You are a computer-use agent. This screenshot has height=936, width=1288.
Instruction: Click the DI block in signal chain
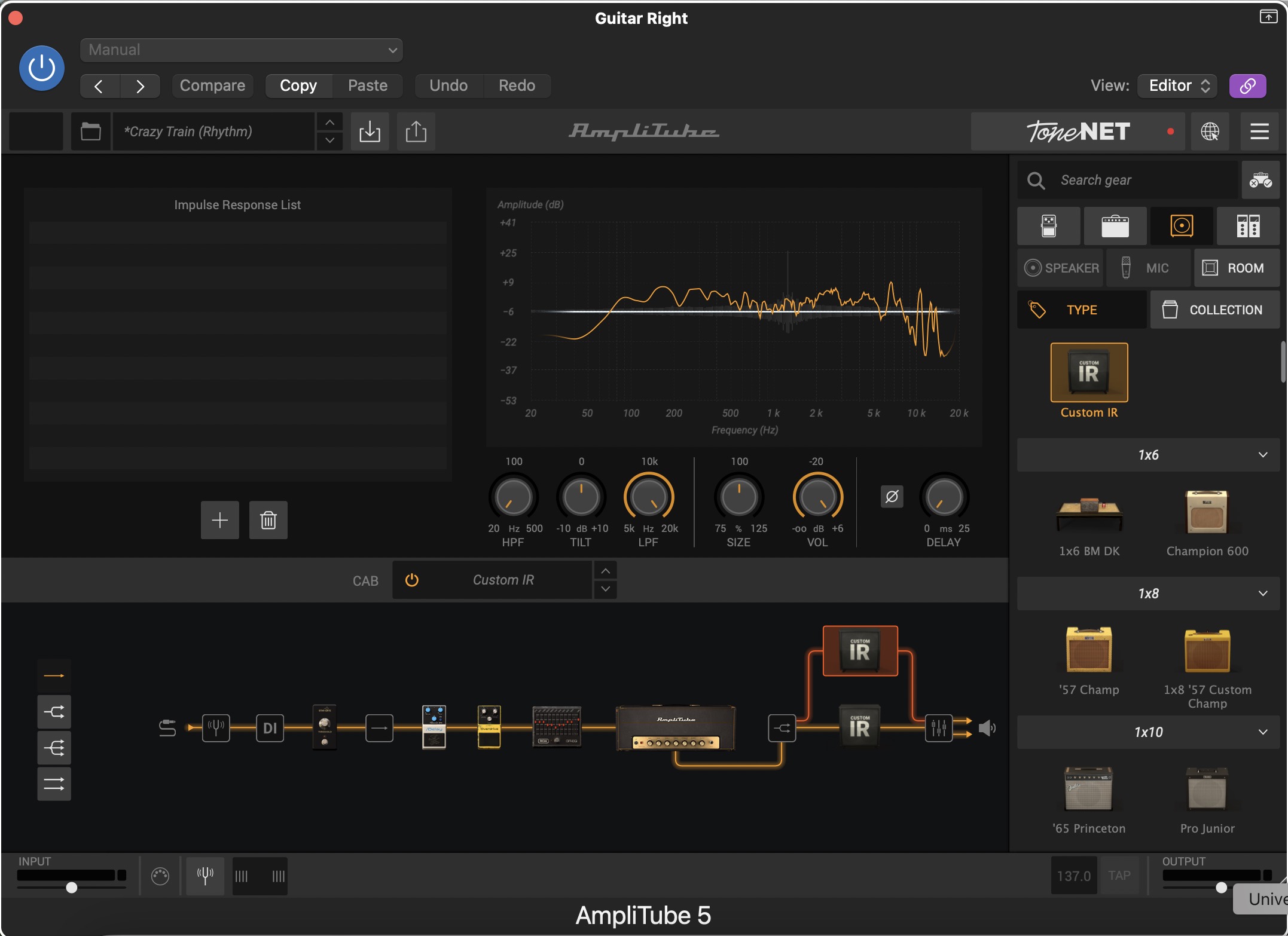point(270,728)
